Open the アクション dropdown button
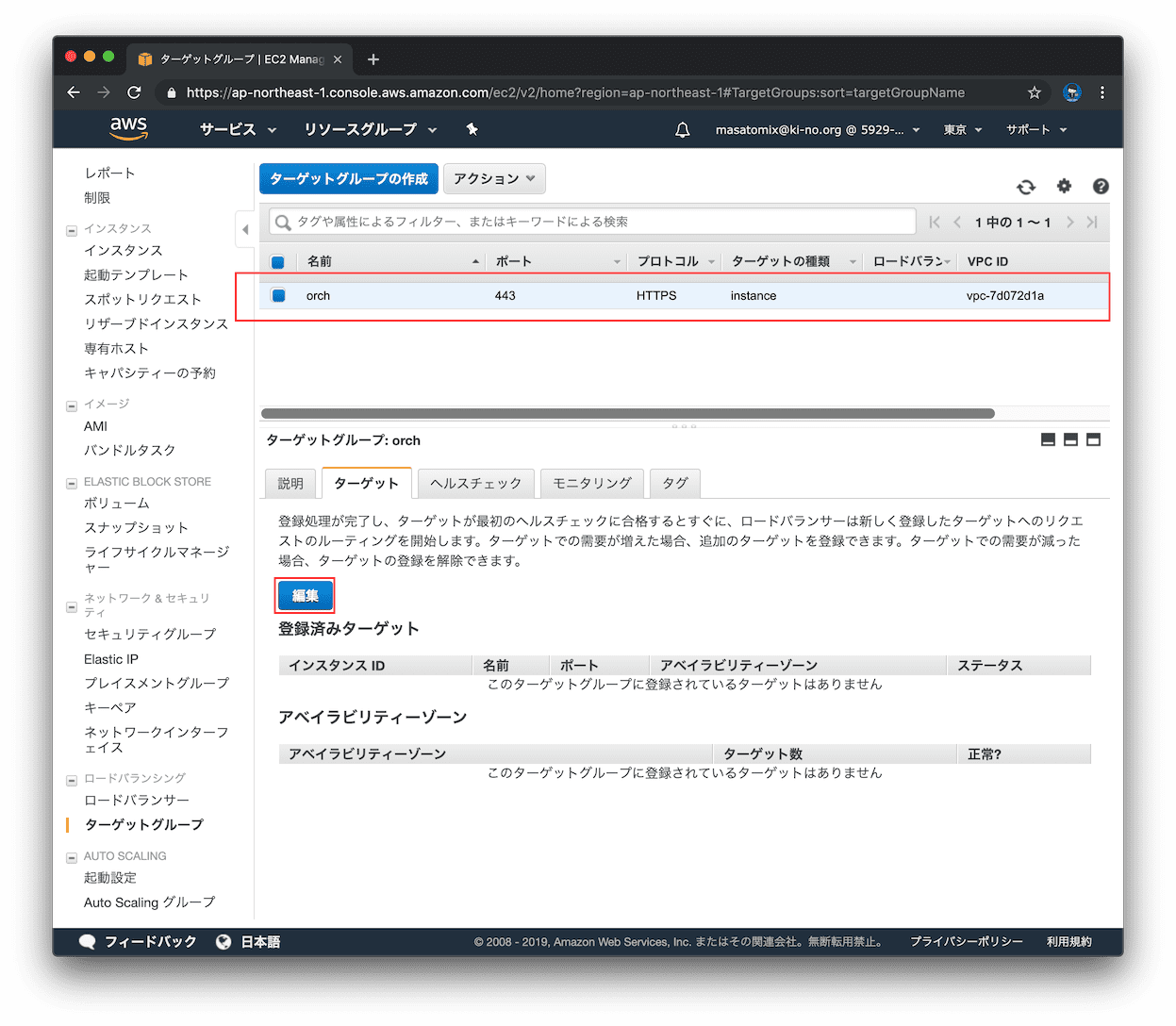This screenshot has height=1026, width=1176. click(x=494, y=178)
